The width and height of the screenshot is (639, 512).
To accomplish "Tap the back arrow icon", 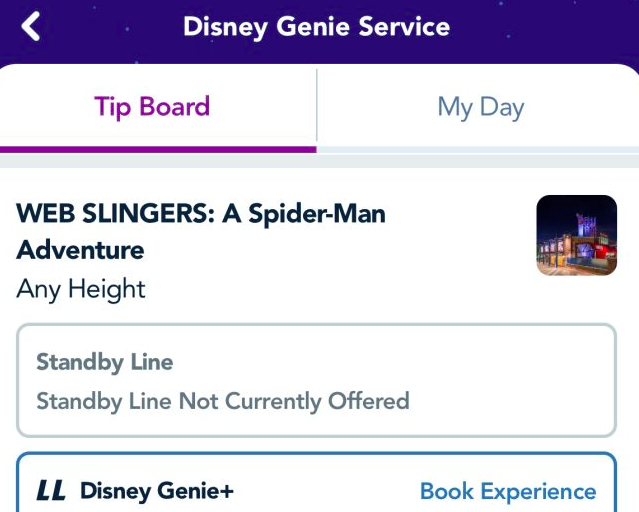I will 31,27.
